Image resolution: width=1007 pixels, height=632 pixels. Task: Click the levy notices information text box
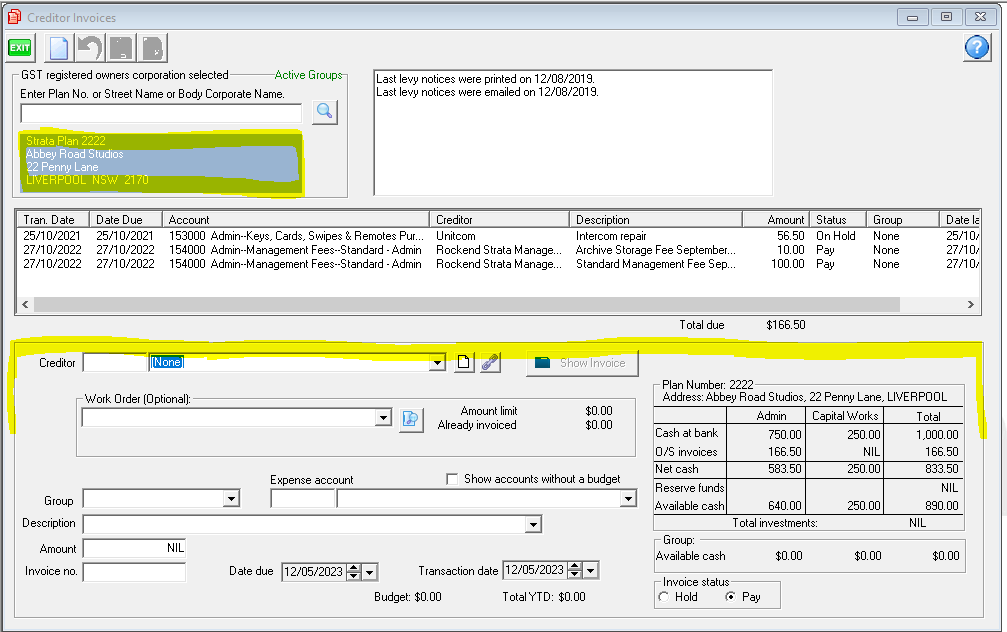click(x=573, y=132)
